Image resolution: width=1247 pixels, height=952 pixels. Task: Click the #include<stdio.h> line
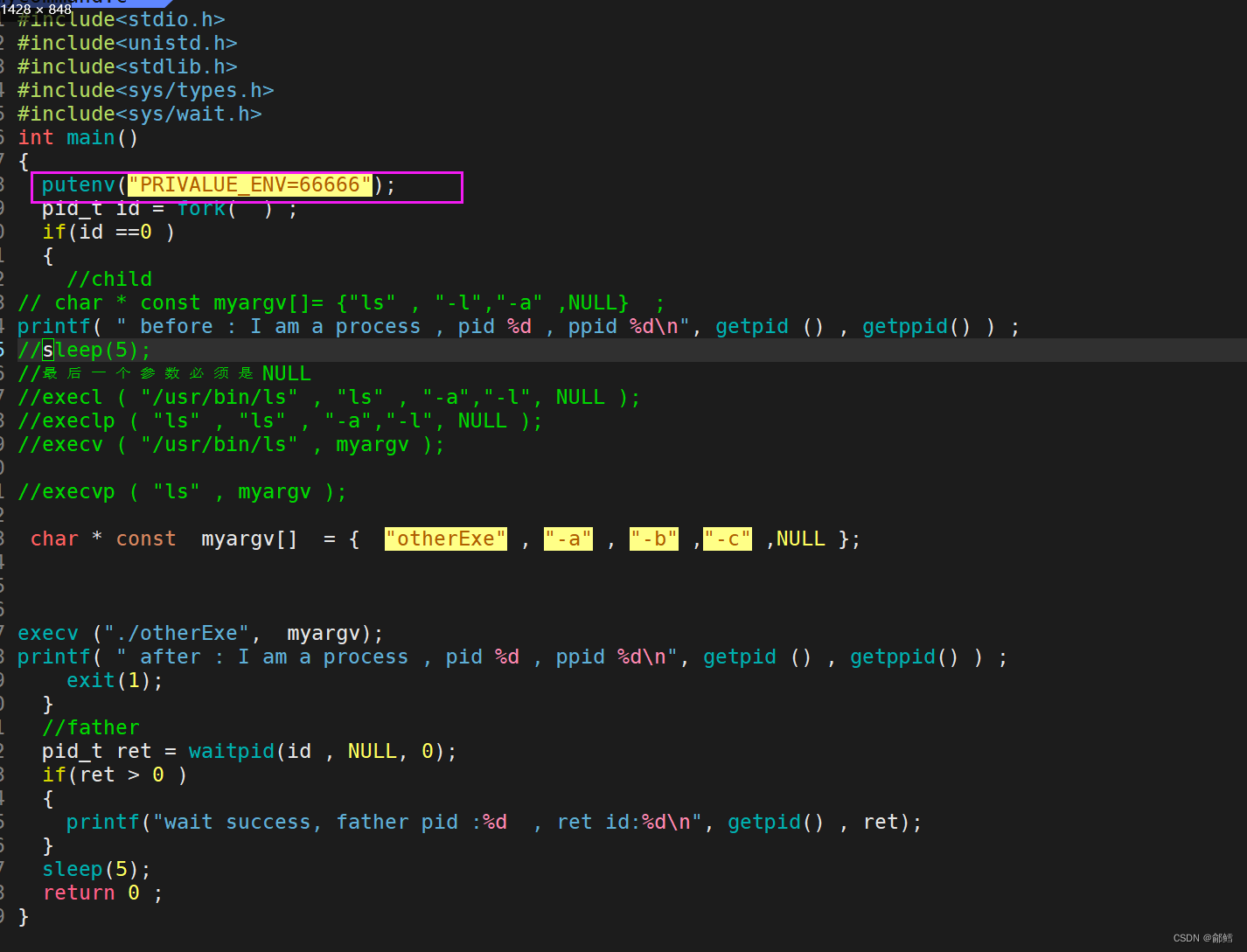click(121, 19)
